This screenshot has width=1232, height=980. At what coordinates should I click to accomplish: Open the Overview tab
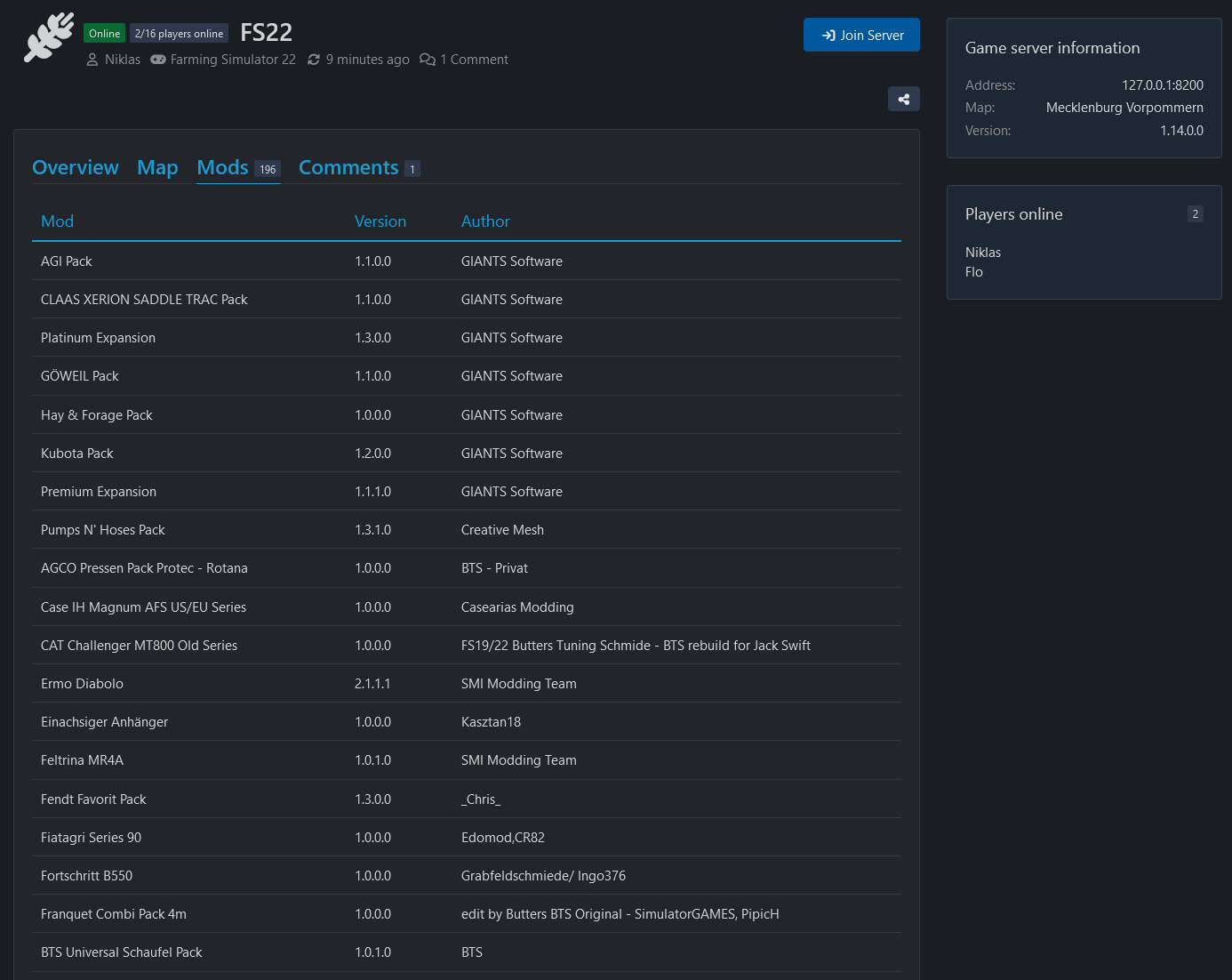76,167
